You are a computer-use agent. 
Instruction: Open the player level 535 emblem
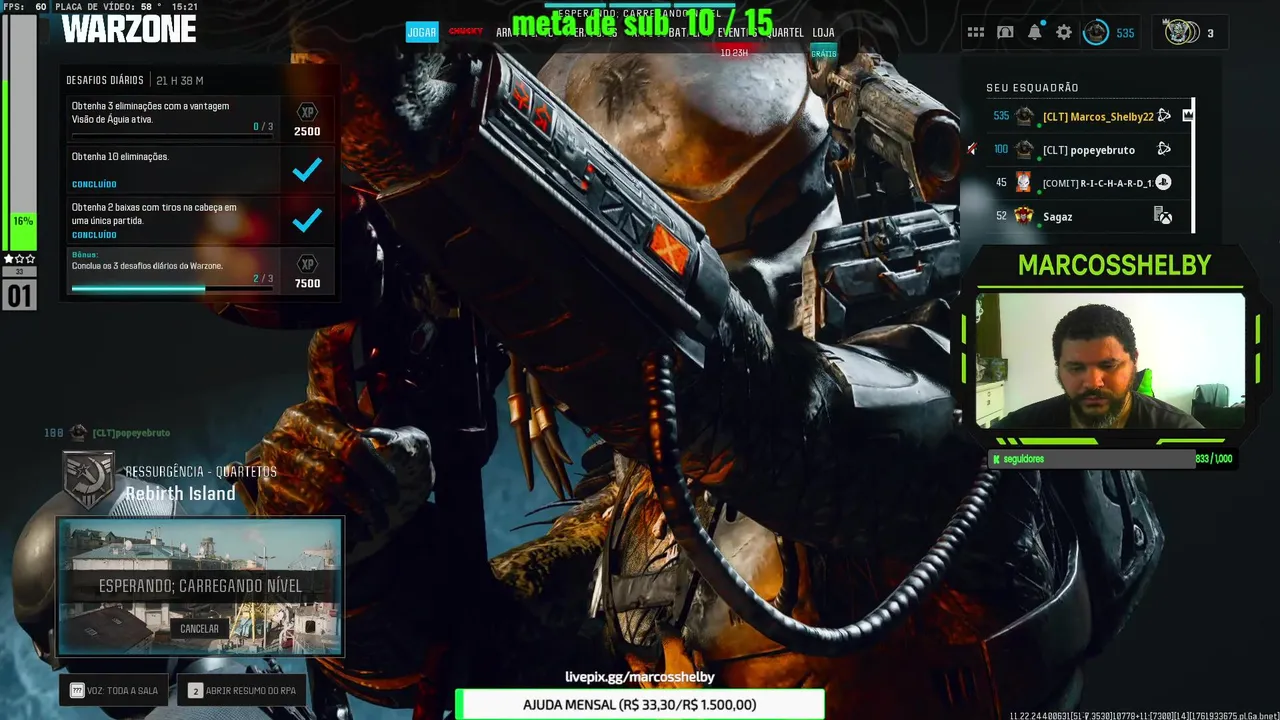[x=1096, y=33]
